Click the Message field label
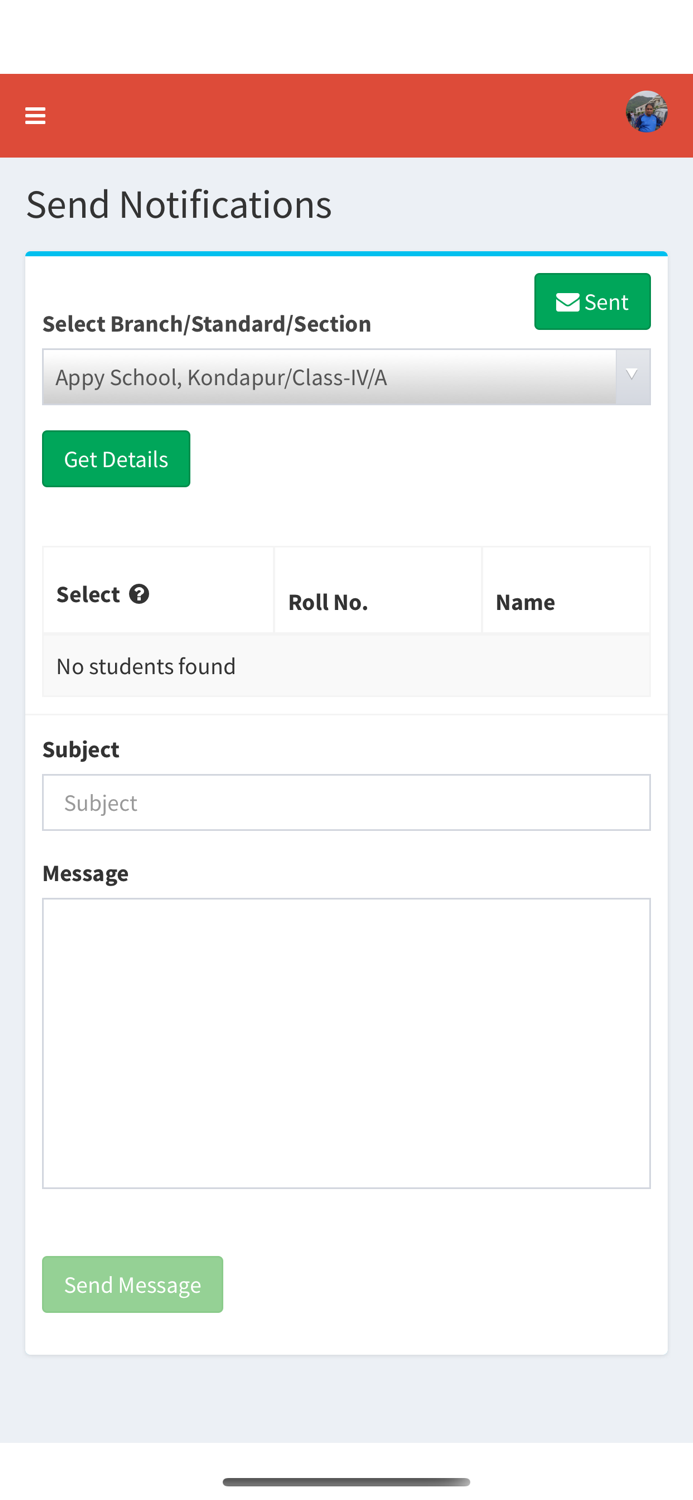This screenshot has width=693, height=1500. [85, 873]
